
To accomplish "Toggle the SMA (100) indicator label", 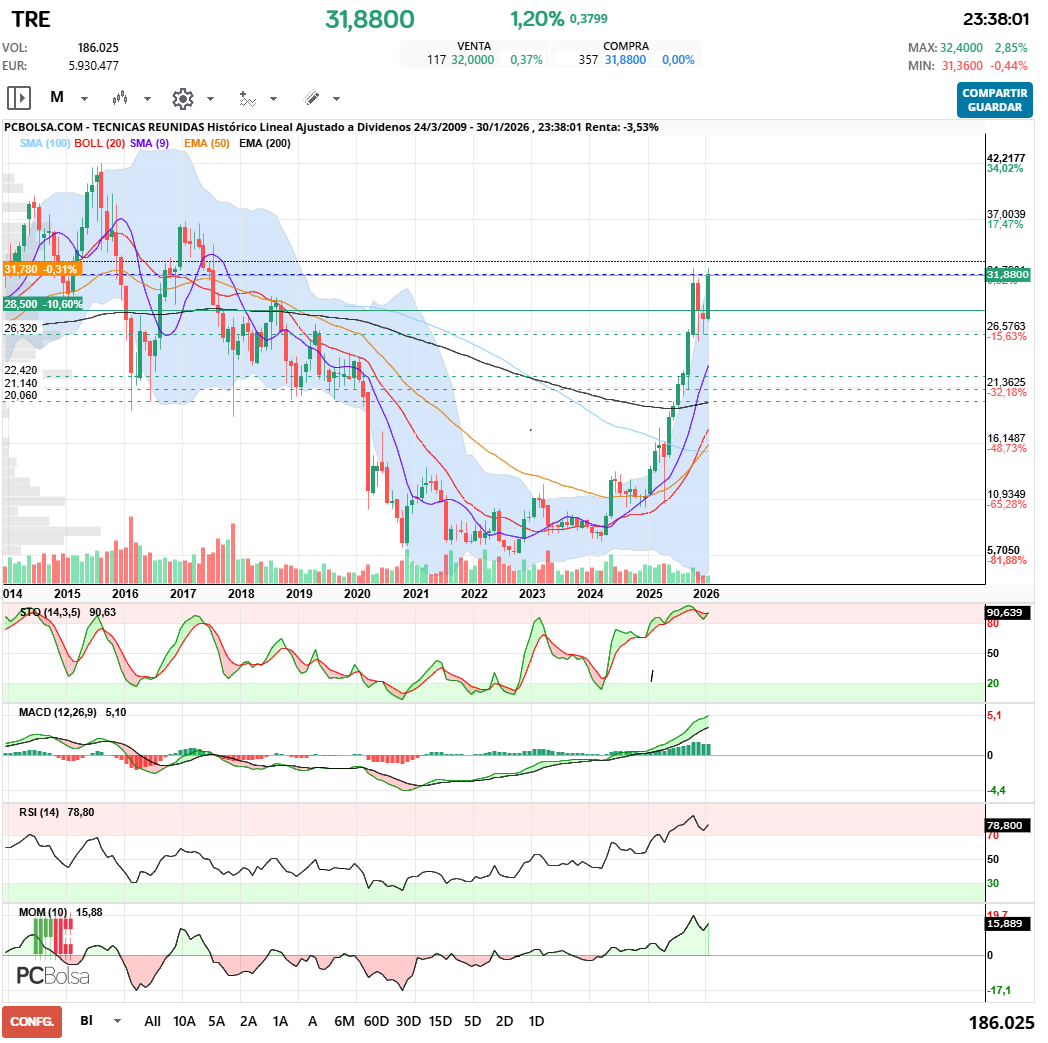I will [x=45, y=143].
